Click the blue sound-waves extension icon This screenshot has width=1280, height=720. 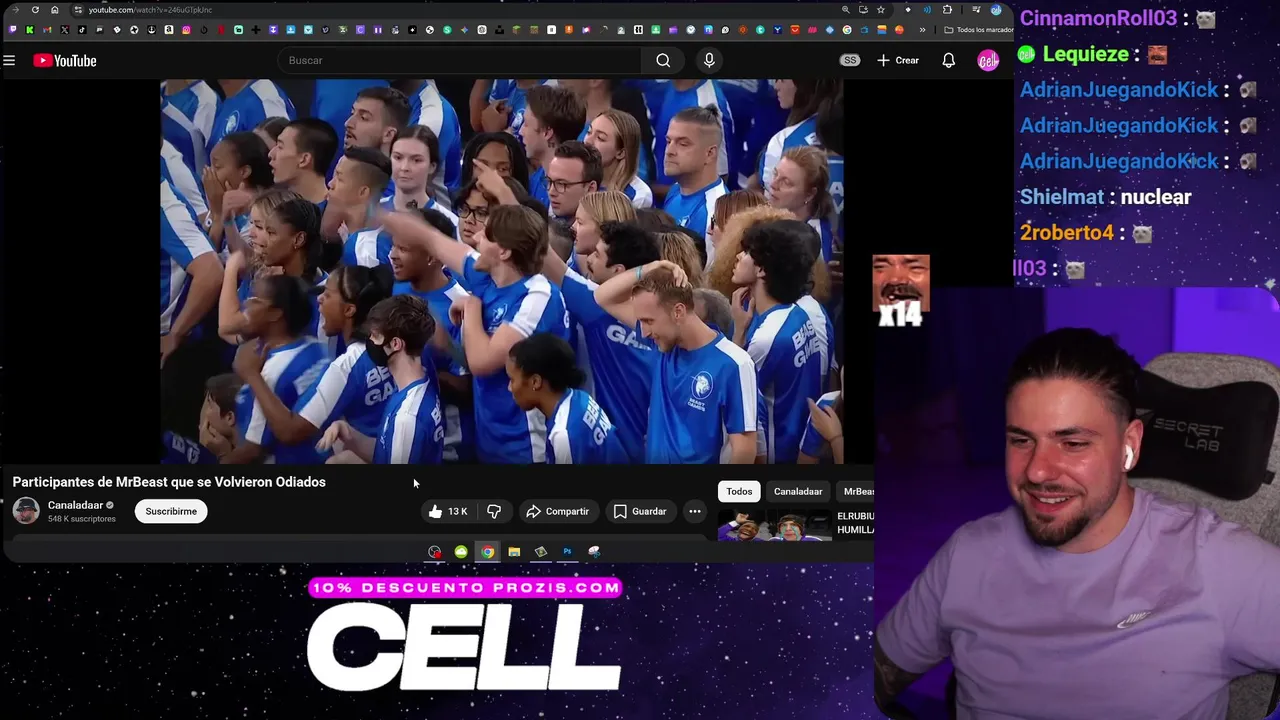click(927, 9)
